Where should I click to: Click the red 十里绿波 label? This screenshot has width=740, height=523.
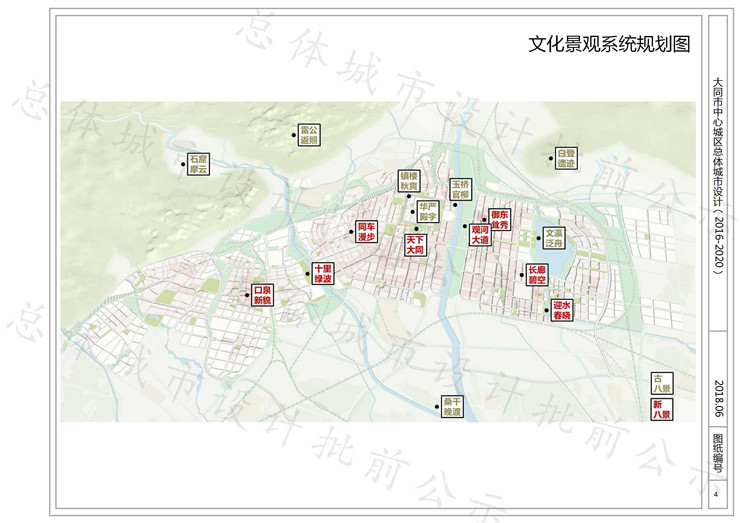point(322,274)
